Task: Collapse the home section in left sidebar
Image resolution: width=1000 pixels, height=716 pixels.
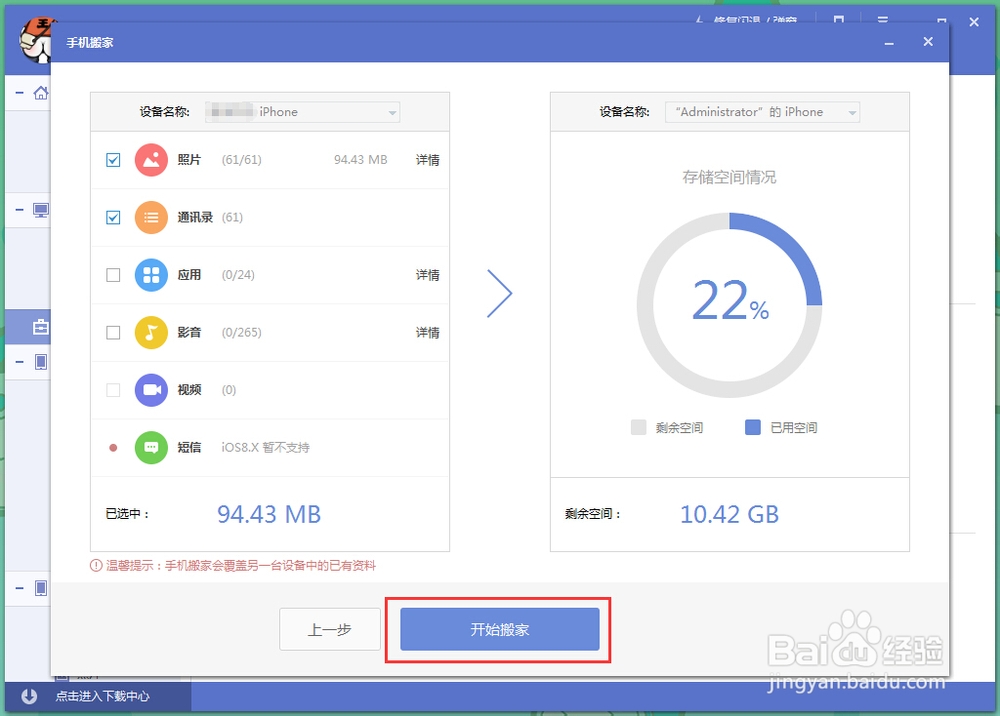Action: click(x=20, y=93)
